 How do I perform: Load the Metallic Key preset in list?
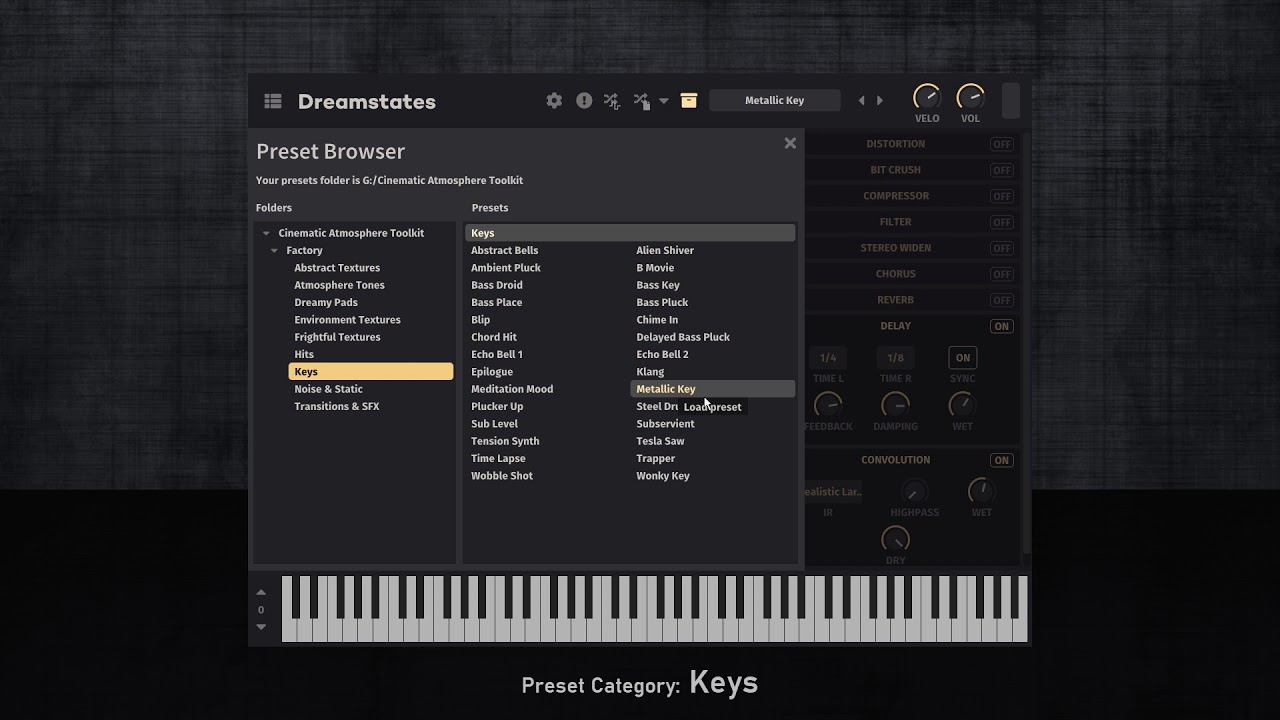(x=713, y=389)
